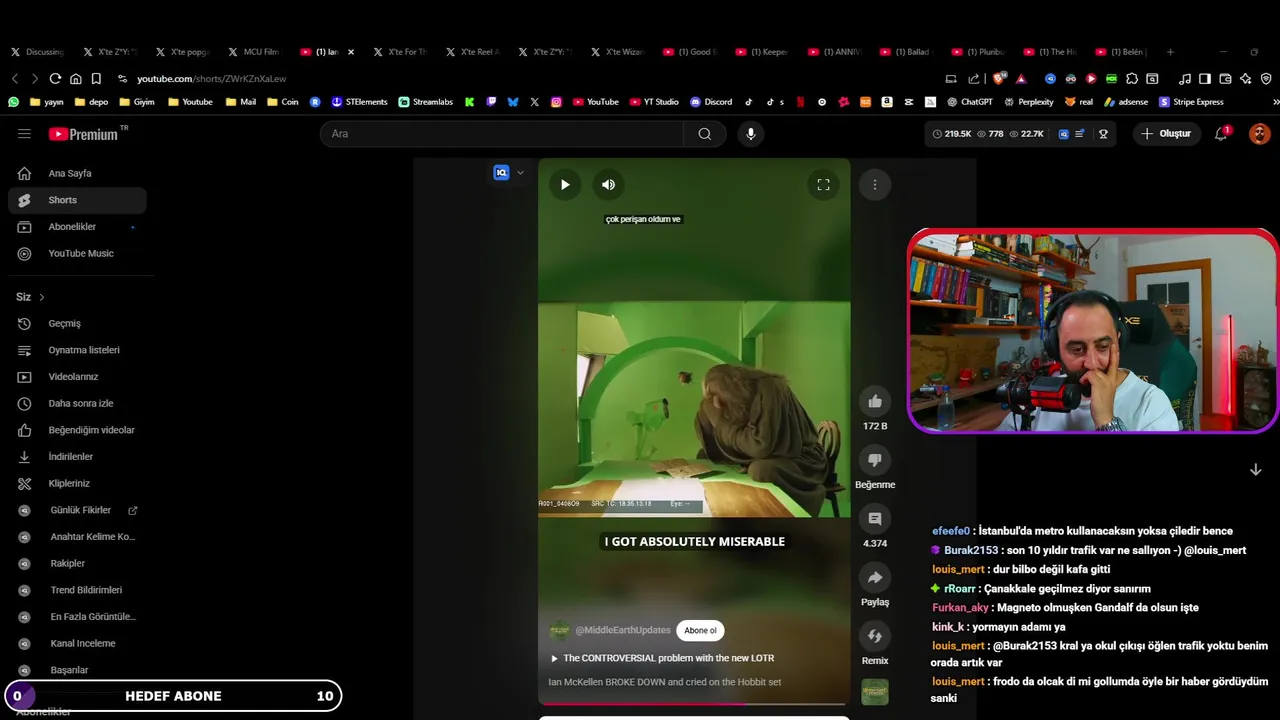This screenshot has height=720, width=1280.
Task: Subscribe with the Abone ol button
Action: click(x=700, y=630)
